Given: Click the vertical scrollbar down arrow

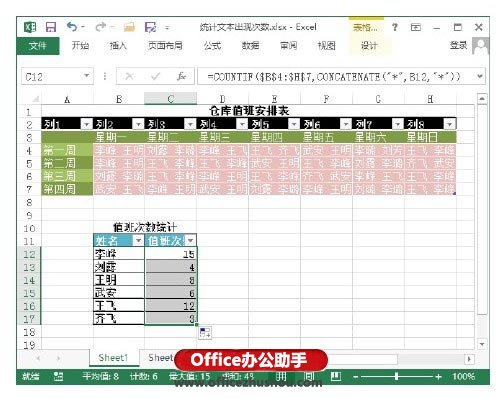Looking at the screenshot, I should click(x=482, y=344).
